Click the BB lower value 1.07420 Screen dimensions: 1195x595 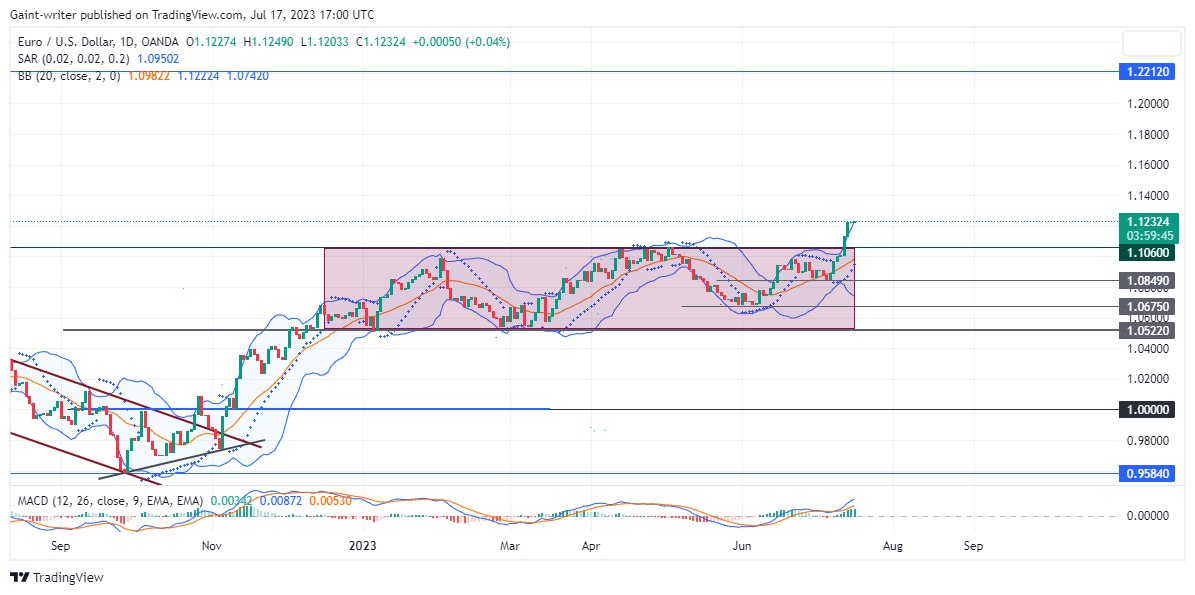248,75
